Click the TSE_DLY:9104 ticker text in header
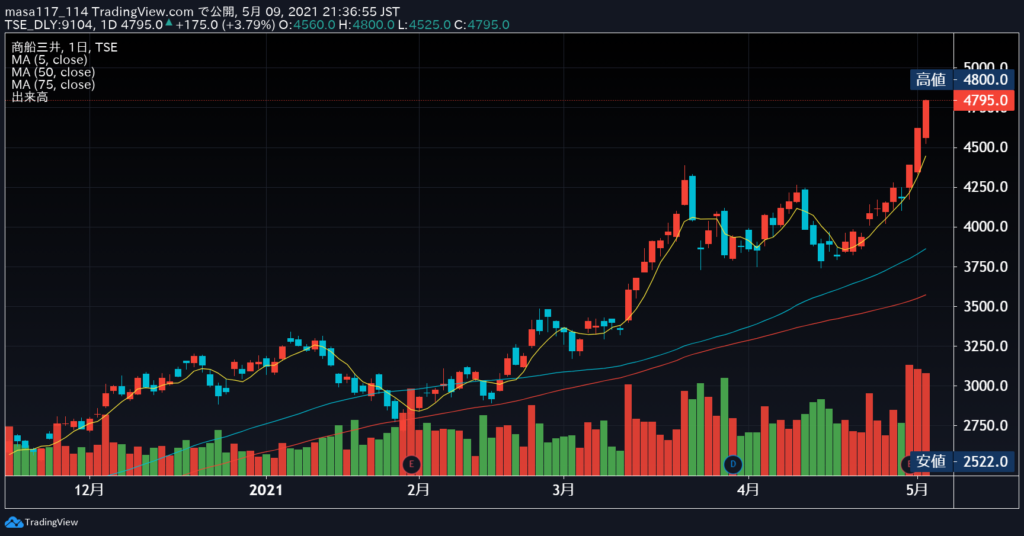Image resolution: width=1024 pixels, height=536 pixels. coord(50,25)
